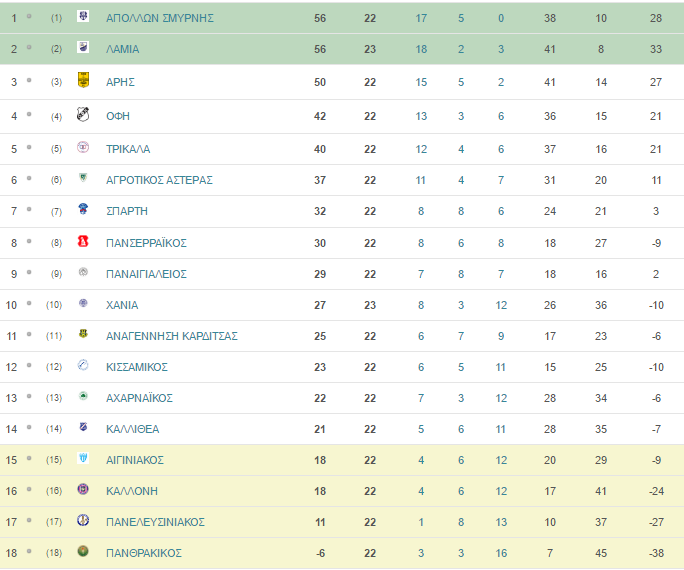The width and height of the screenshot is (684, 570).
Task: Open the ΠΑΝΑΙΓΙΑΛΕΙΟΣ team link
Action: click(x=146, y=274)
